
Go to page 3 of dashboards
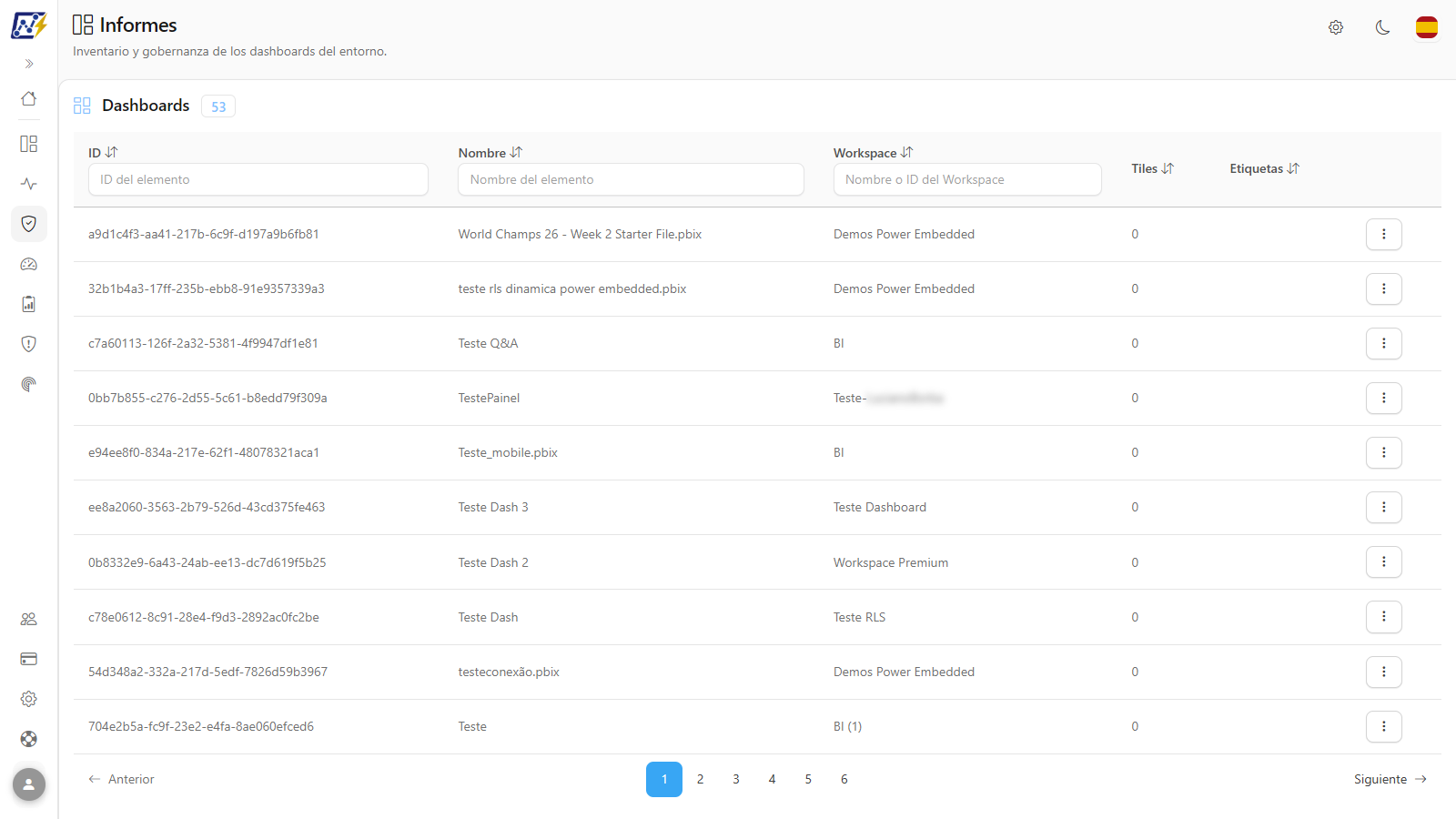(x=736, y=779)
